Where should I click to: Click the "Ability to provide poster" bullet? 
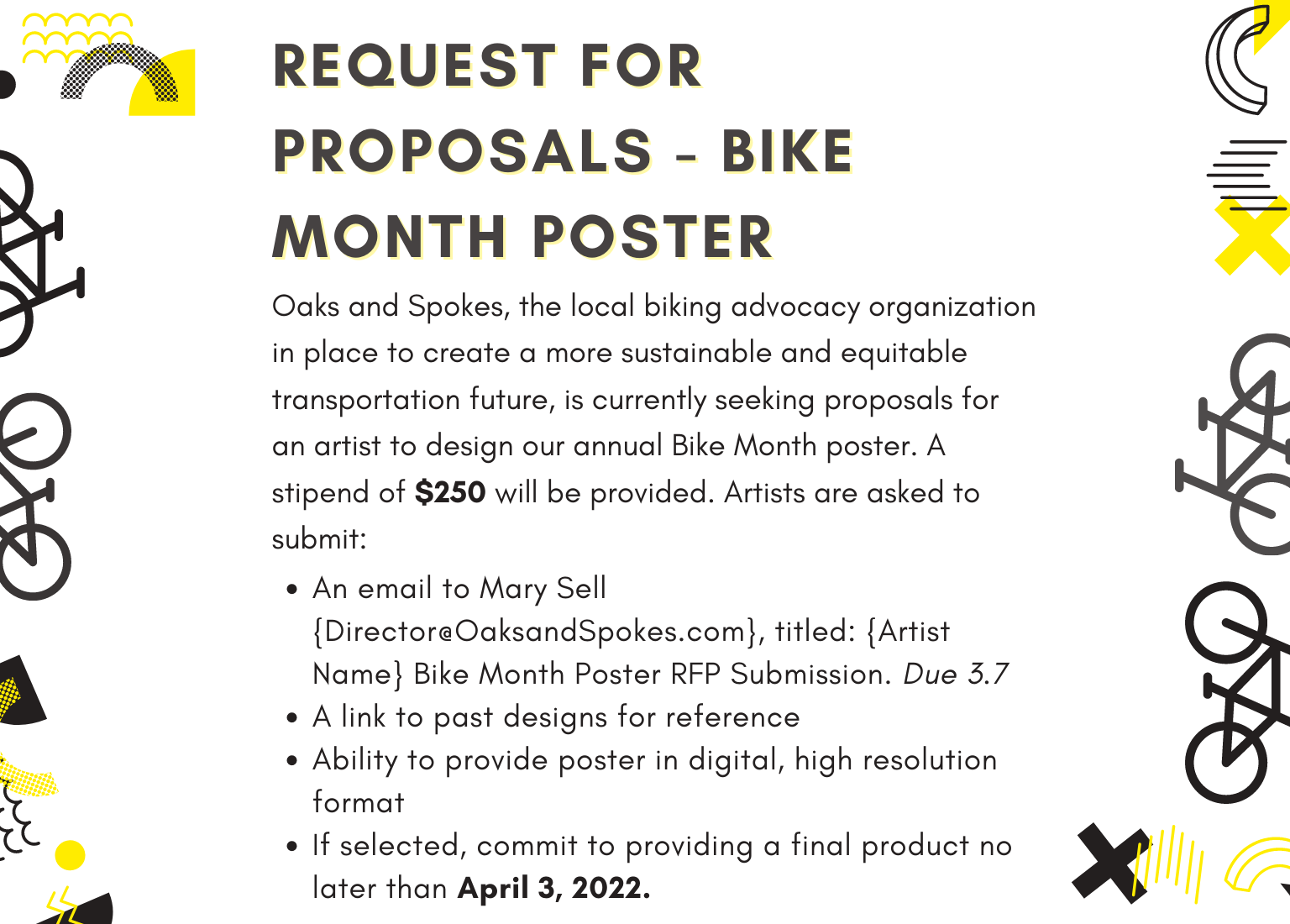pos(654,759)
